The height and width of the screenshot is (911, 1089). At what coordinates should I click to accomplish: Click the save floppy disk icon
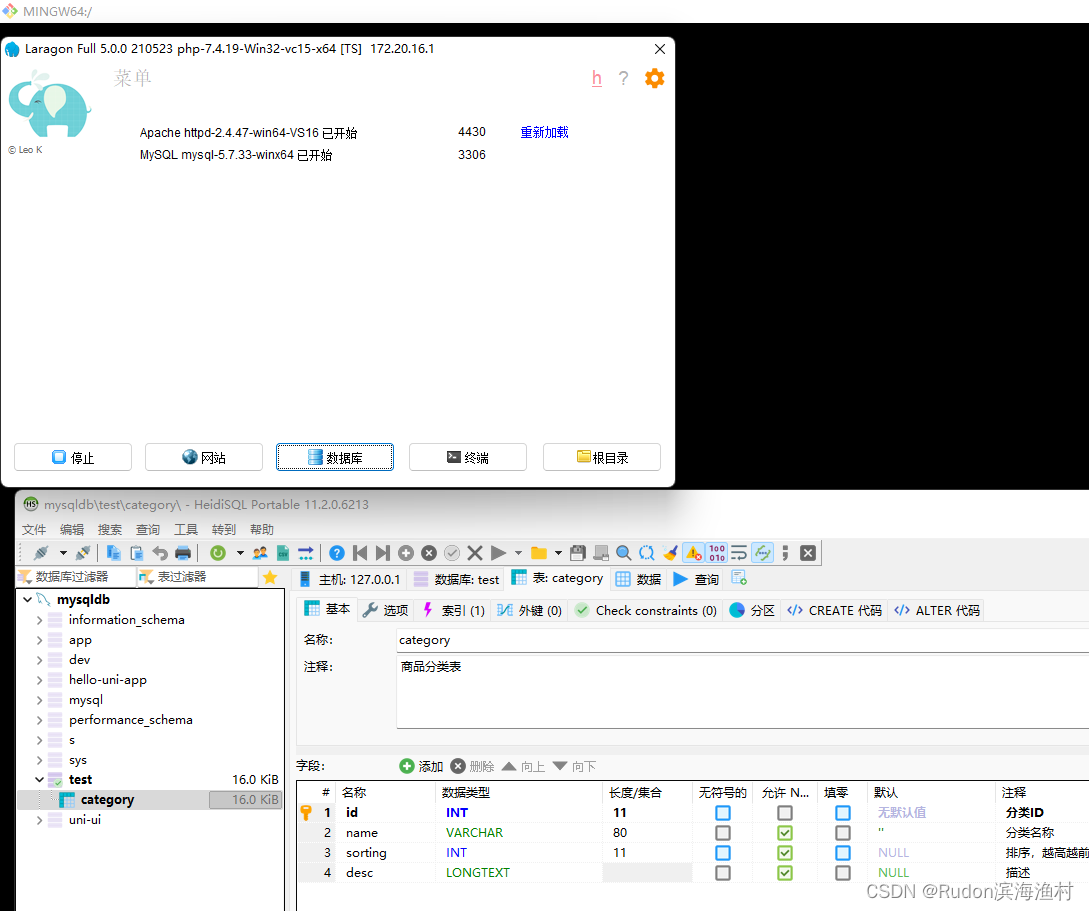pos(578,553)
